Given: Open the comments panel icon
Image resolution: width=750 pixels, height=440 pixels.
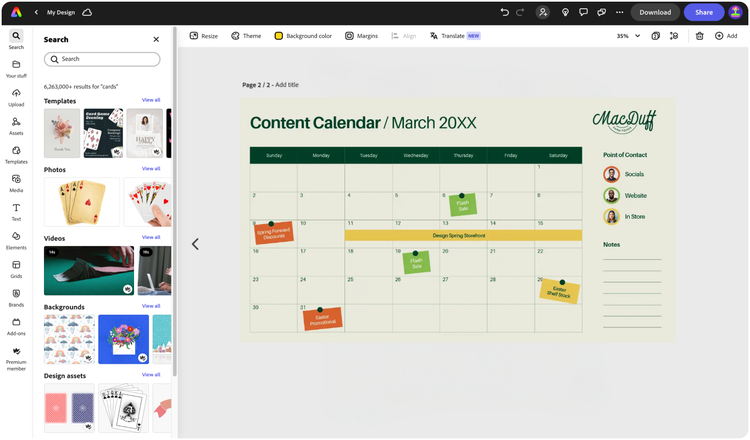Looking at the screenshot, I should [583, 12].
